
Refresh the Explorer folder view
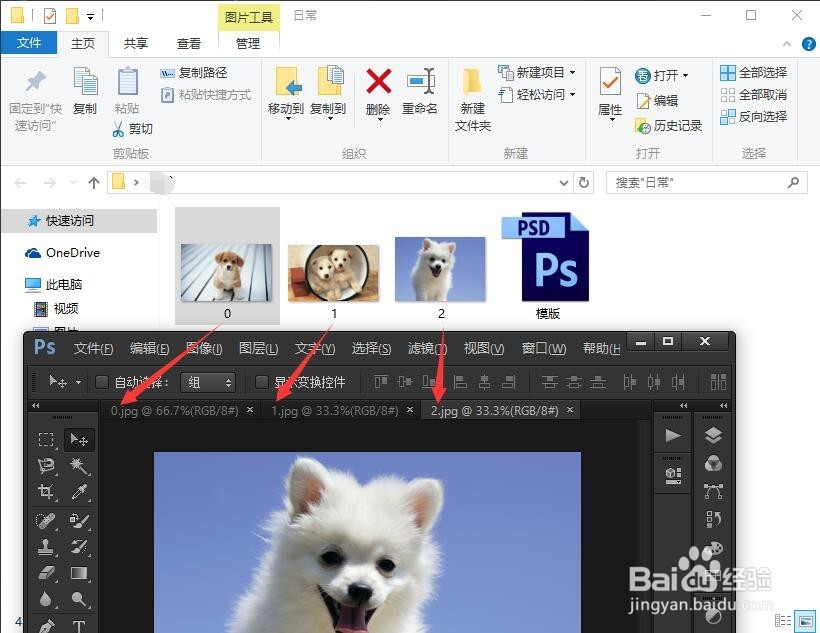click(584, 183)
